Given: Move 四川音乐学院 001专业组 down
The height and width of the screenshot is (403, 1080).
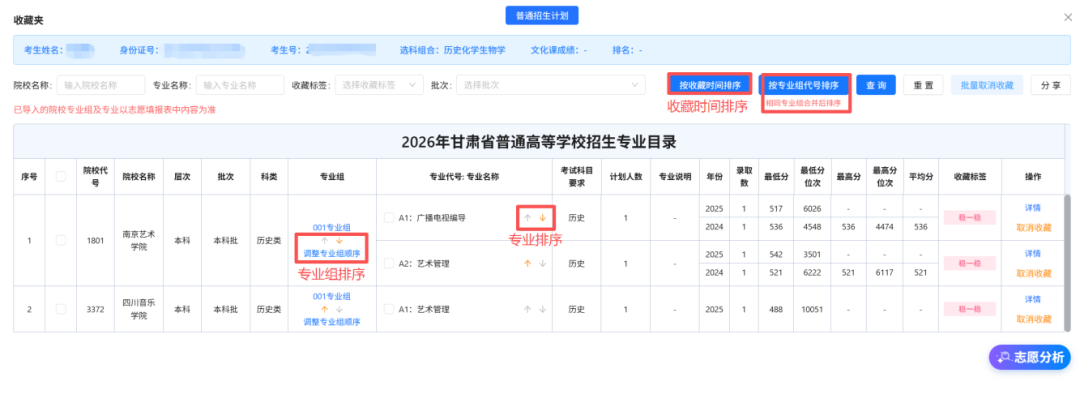Looking at the screenshot, I should coord(339,309).
